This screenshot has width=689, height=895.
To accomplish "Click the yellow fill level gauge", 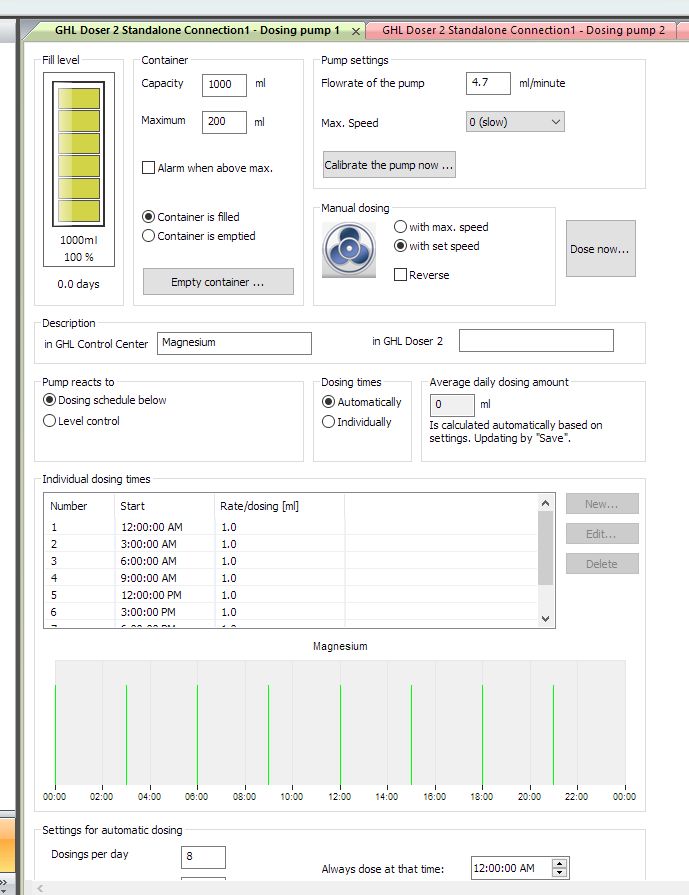I will coord(79,154).
